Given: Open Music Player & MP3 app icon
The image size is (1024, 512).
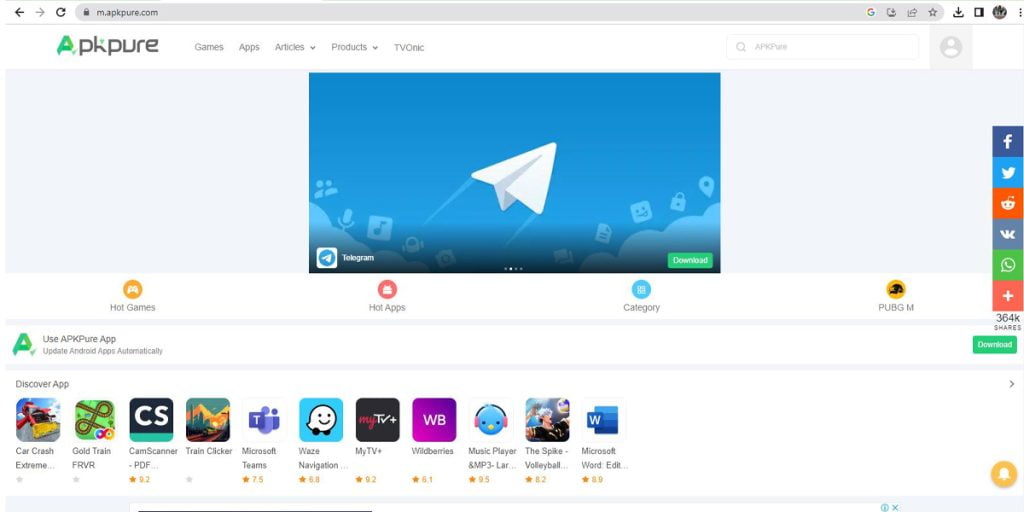Looking at the screenshot, I should coord(491,420).
